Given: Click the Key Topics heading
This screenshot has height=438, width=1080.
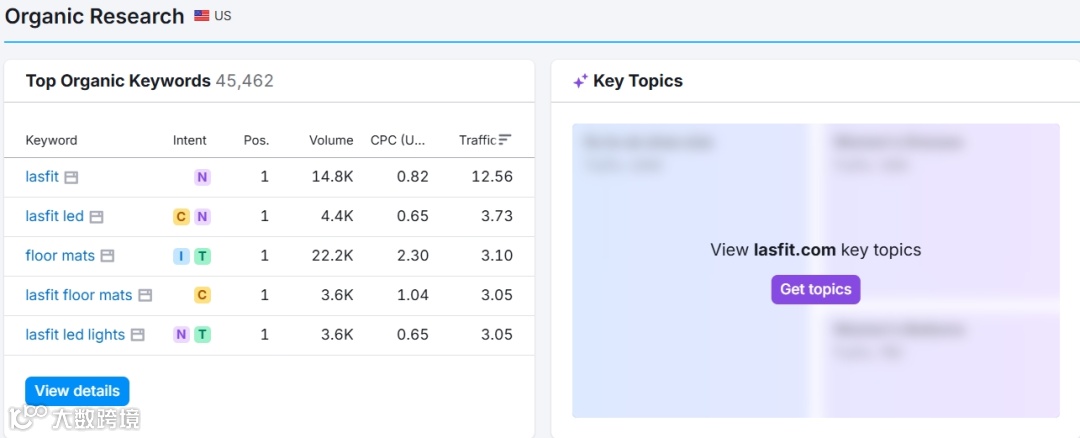Looking at the screenshot, I should [638, 81].
